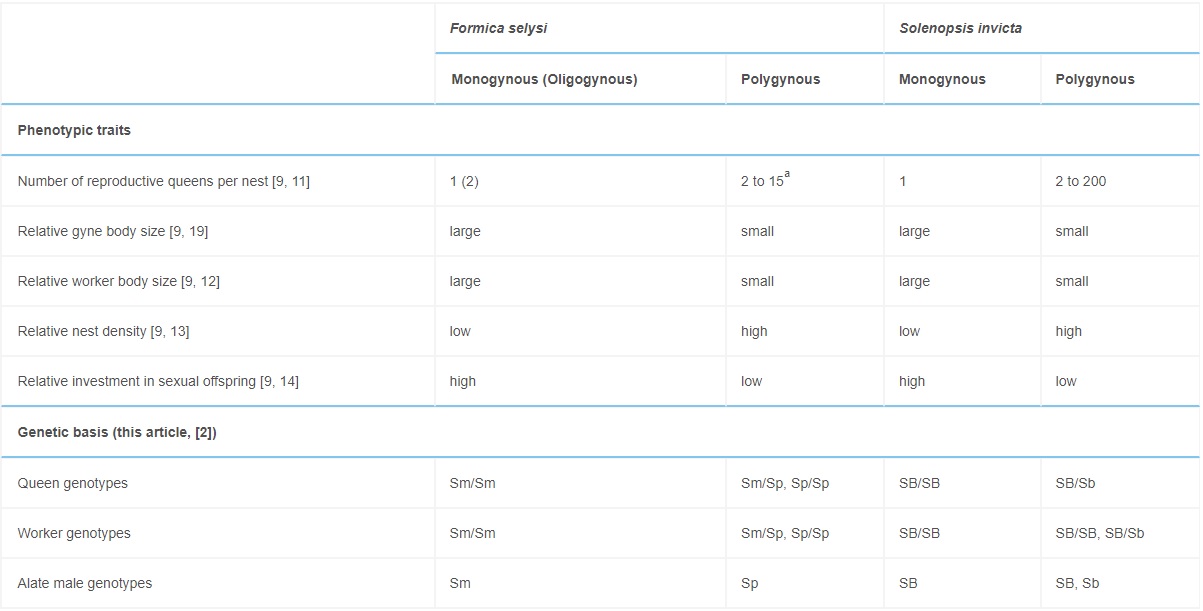Viewport: 1203px width, 611px height.
Task: Click the Worker genotypes row label
Action: pyautogui.click(x=74, y=533)
